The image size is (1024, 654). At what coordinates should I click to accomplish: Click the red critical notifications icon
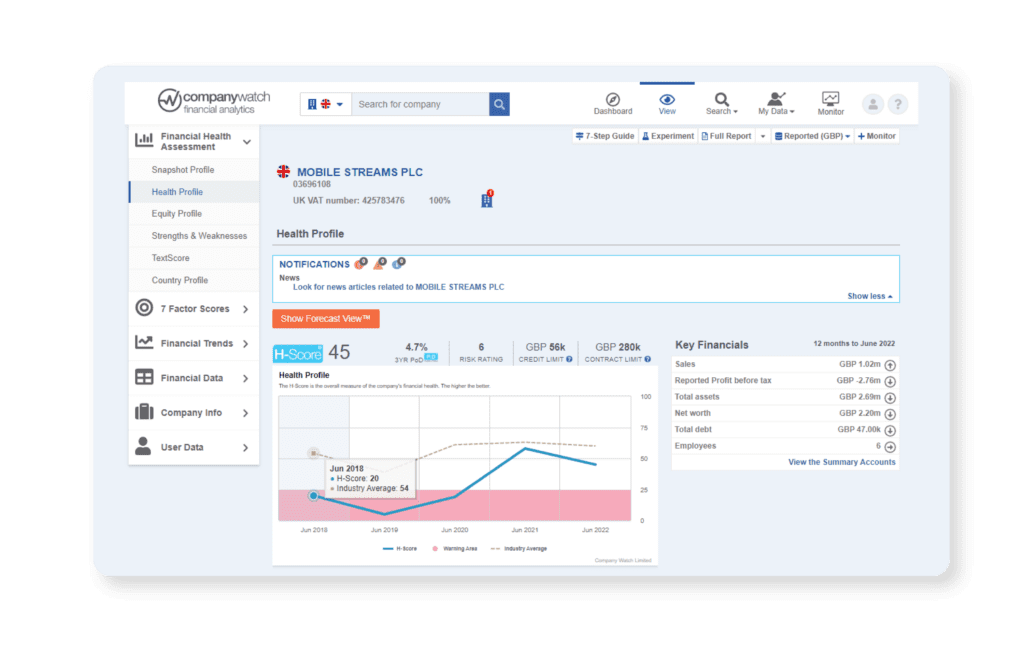point(361,263)
